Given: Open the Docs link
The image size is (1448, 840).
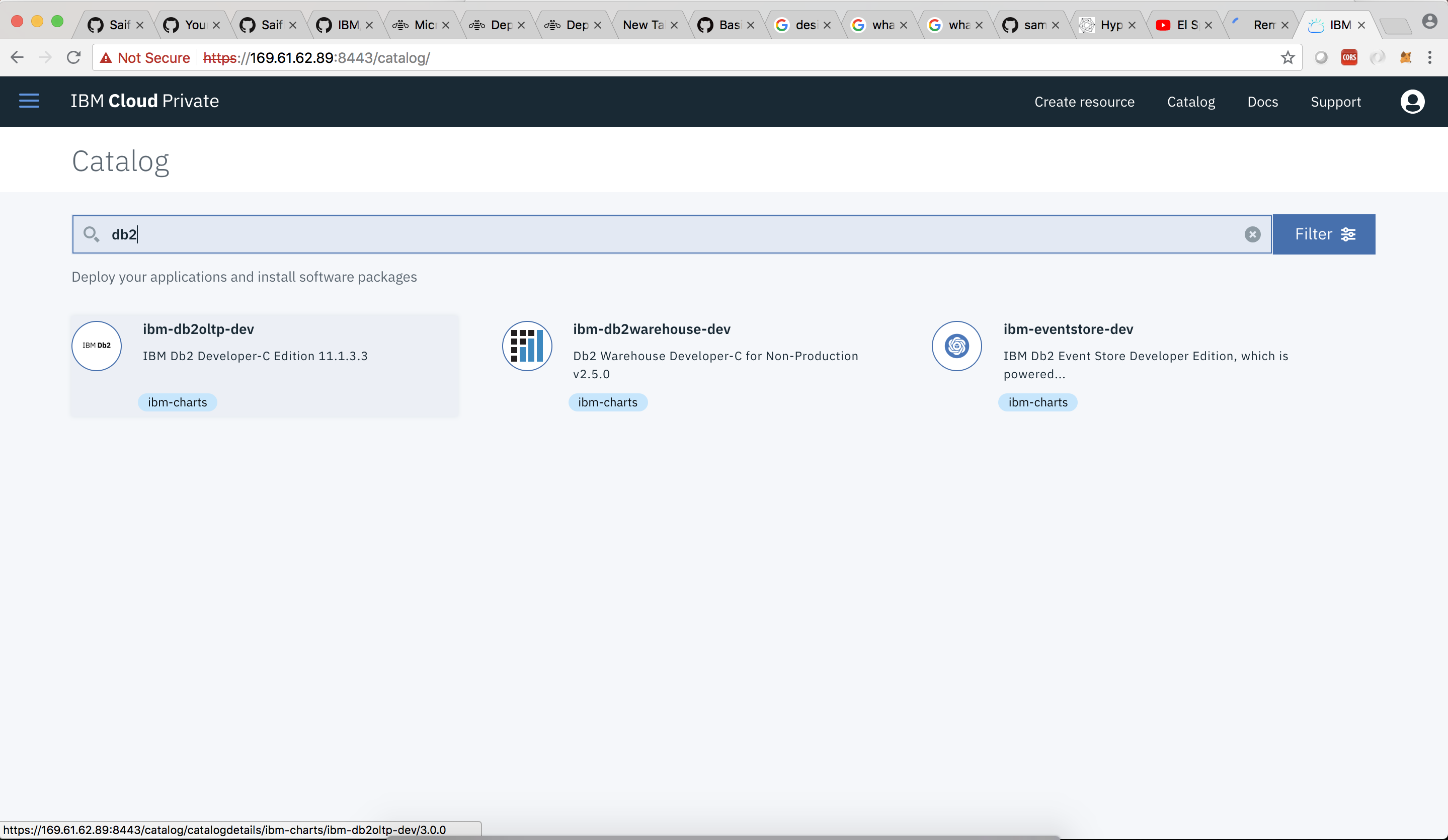Looking at the screenshot, I should [1262, 102].
